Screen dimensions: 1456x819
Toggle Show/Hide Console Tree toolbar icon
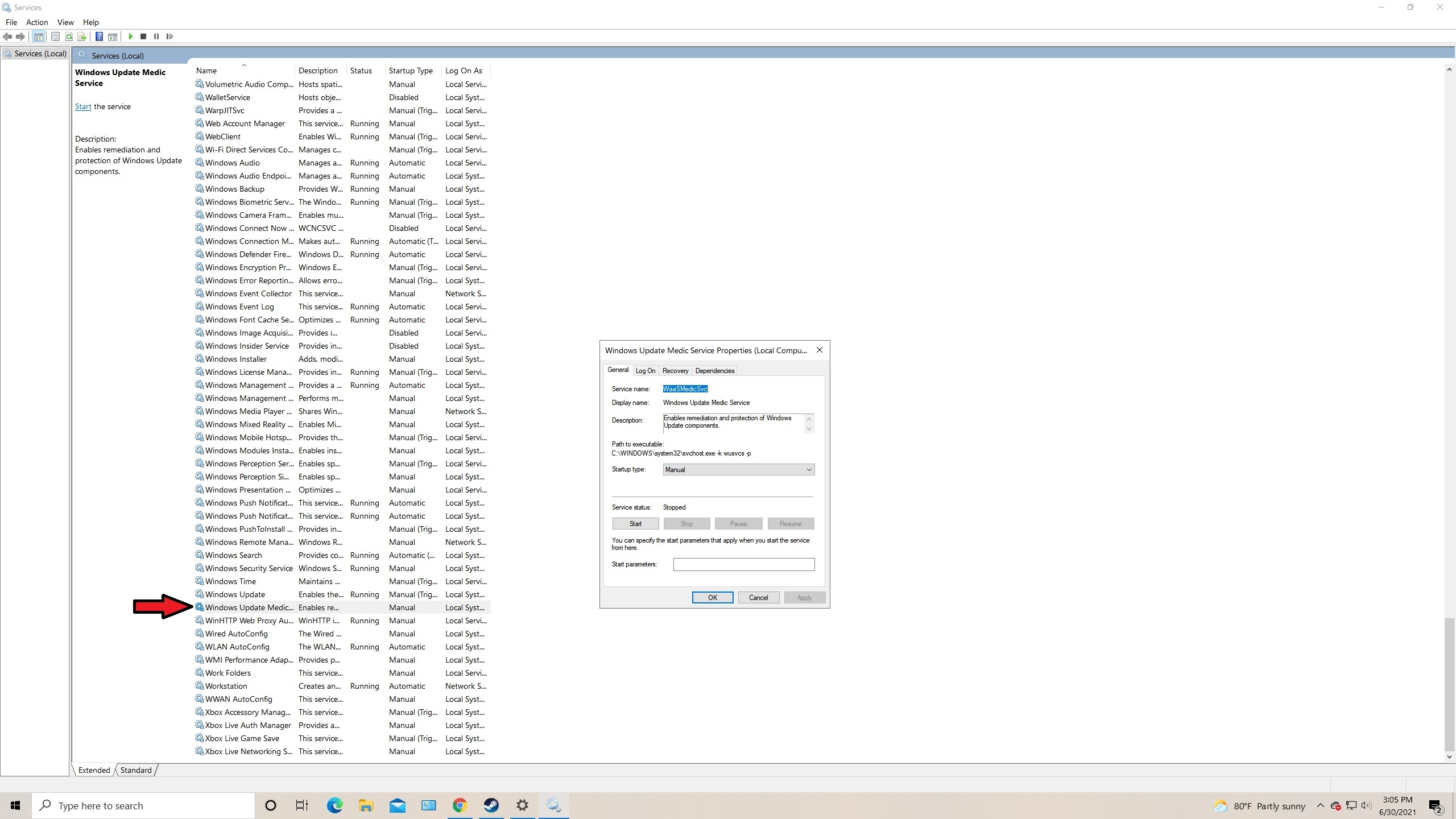[x=38, y=36]
